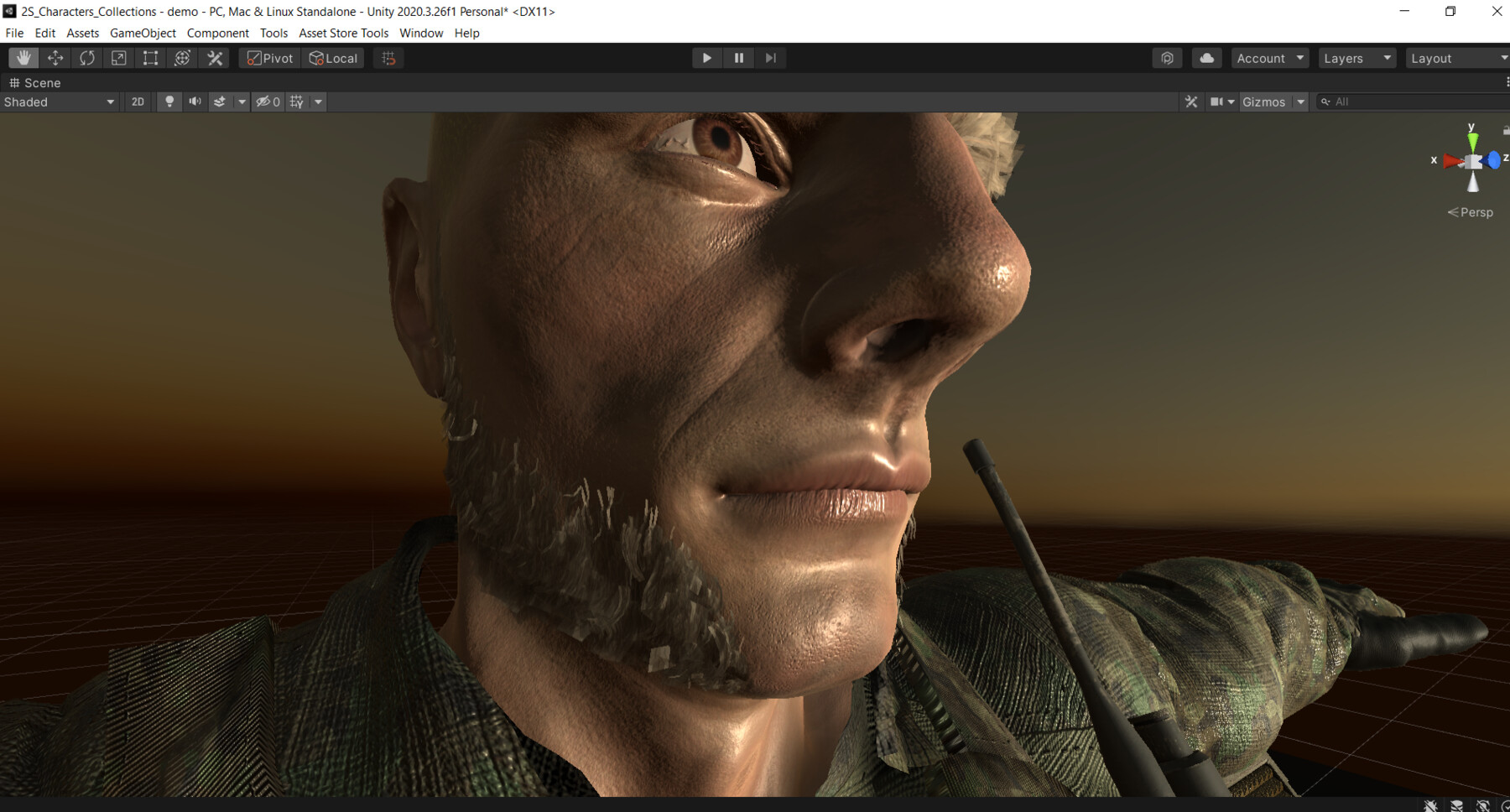Select the Scale tool
This screenshot has height=812, width=1510.
point(119,58)
